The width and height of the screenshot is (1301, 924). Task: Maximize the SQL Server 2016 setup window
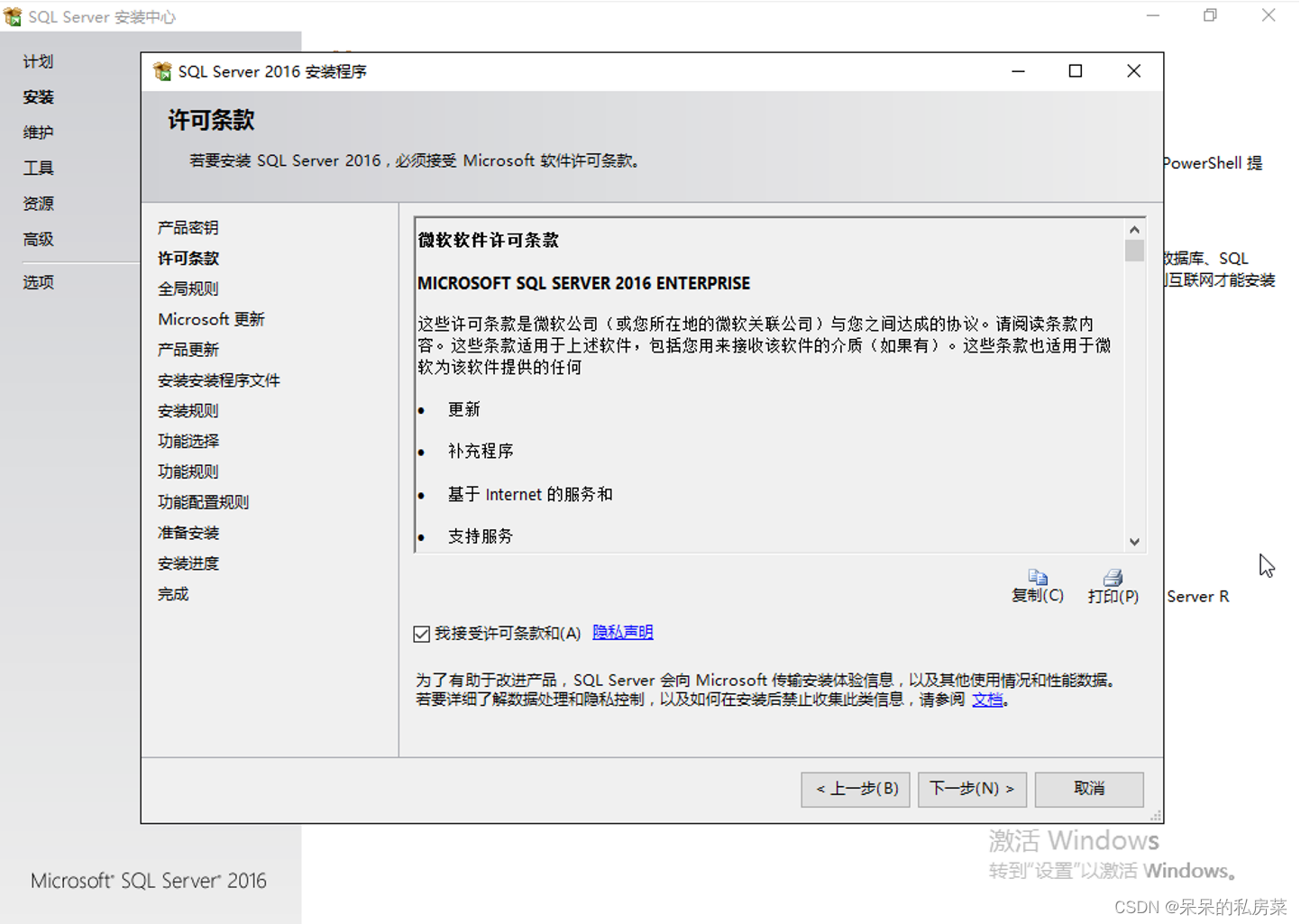pos(1076,71)
